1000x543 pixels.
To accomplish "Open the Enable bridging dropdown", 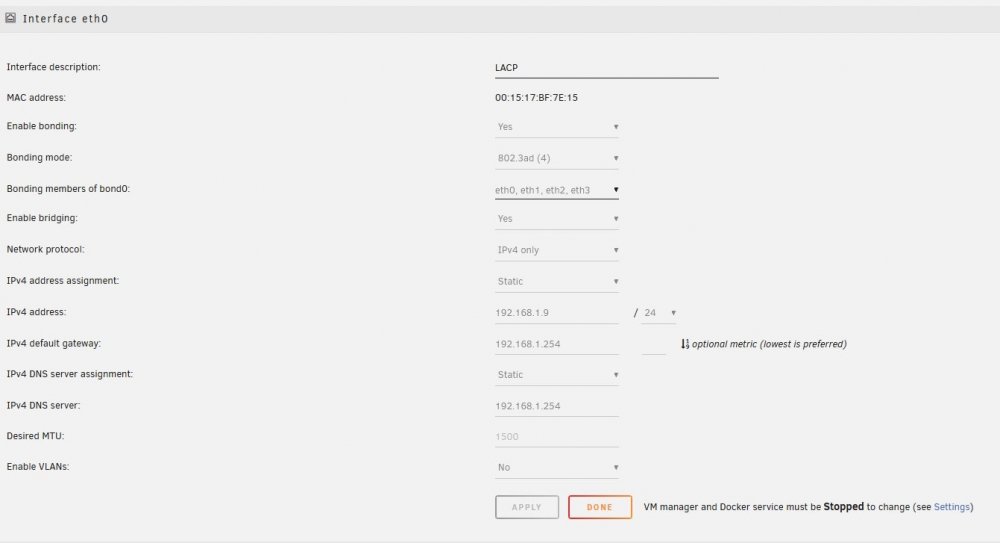I will [x=557, y=219].
